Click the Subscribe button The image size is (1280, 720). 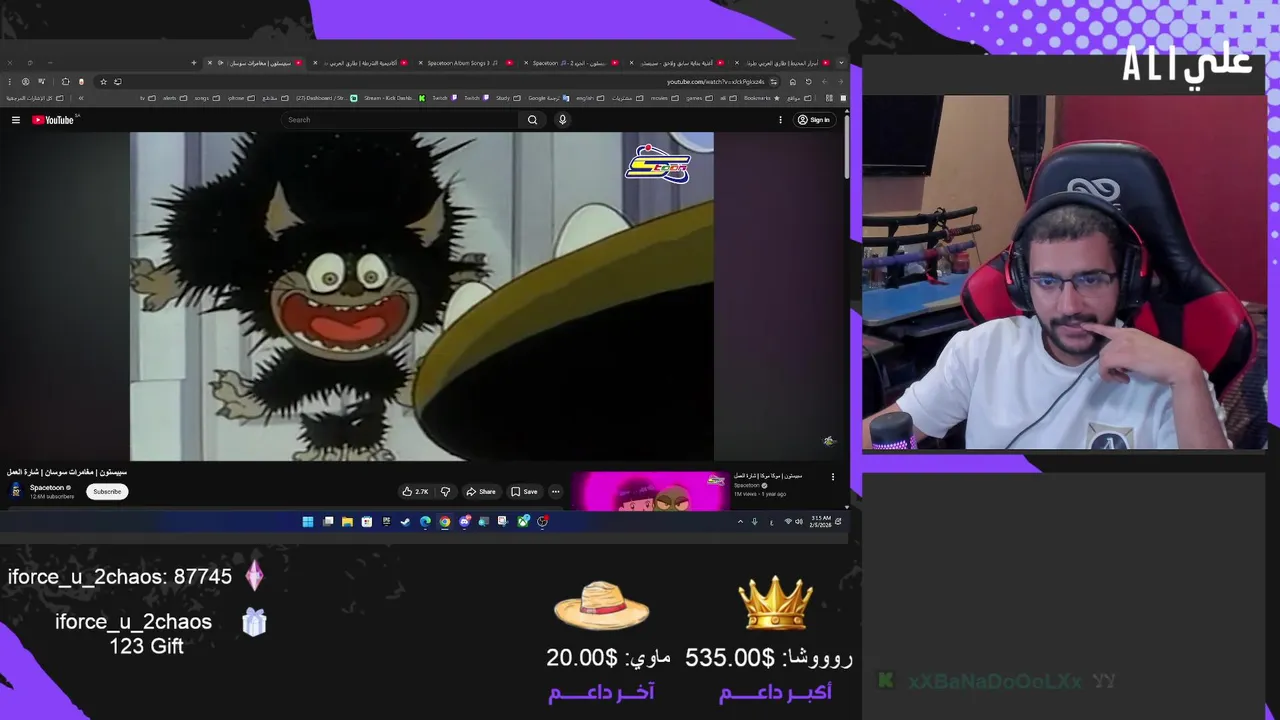107,491
